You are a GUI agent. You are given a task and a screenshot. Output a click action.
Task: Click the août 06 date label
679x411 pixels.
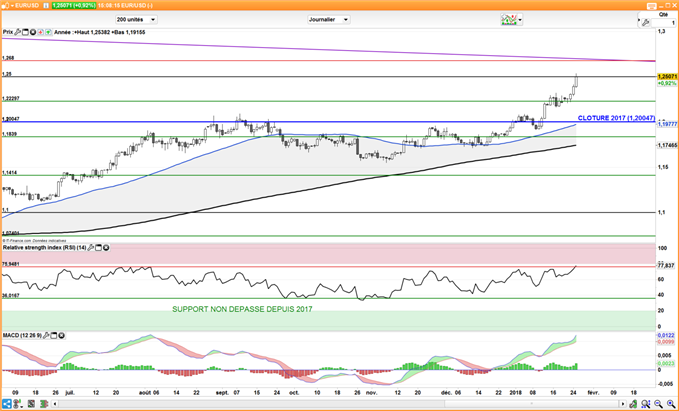[x=149, y=393]
